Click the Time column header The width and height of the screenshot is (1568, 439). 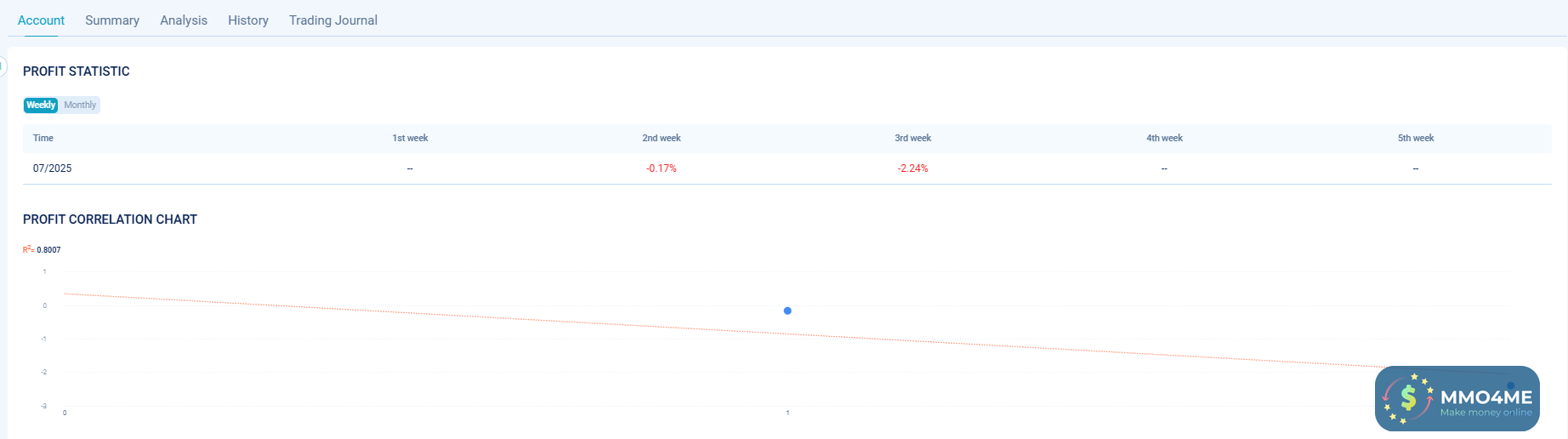click(x=43, y=138)
